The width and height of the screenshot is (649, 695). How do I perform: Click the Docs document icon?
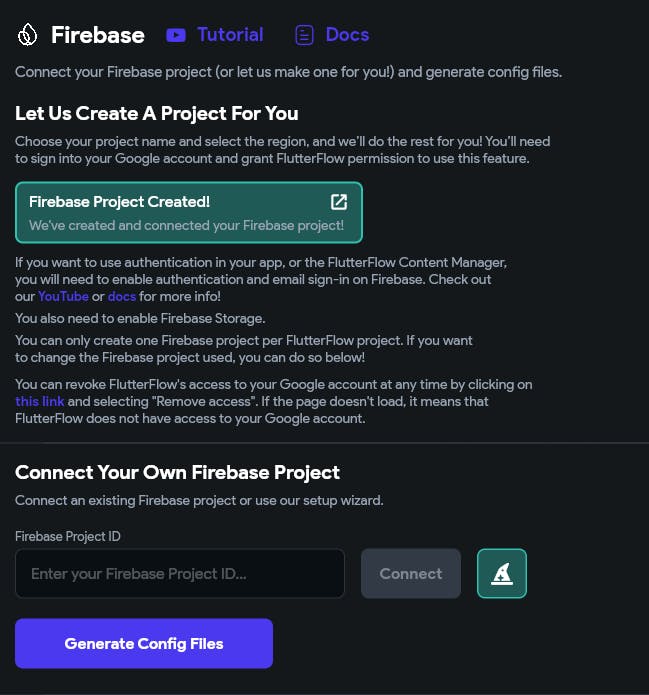(304, 35)
